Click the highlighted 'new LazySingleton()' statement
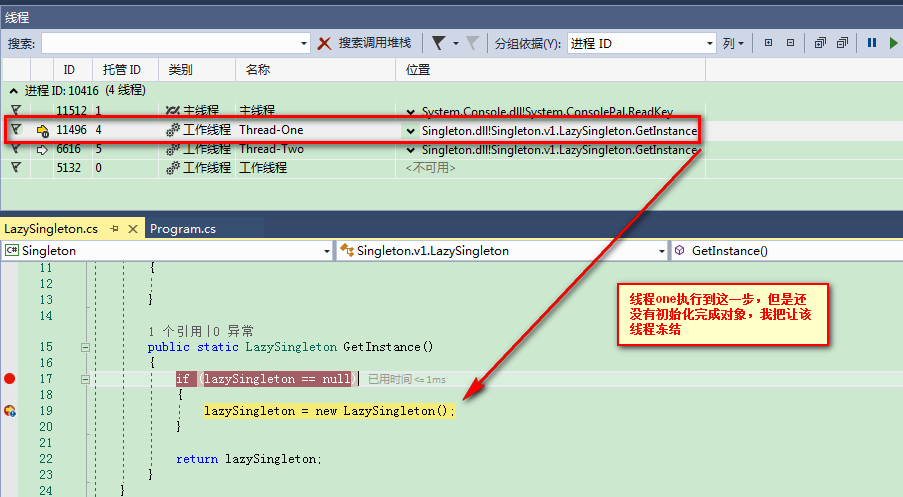 (x=329, y=411)
